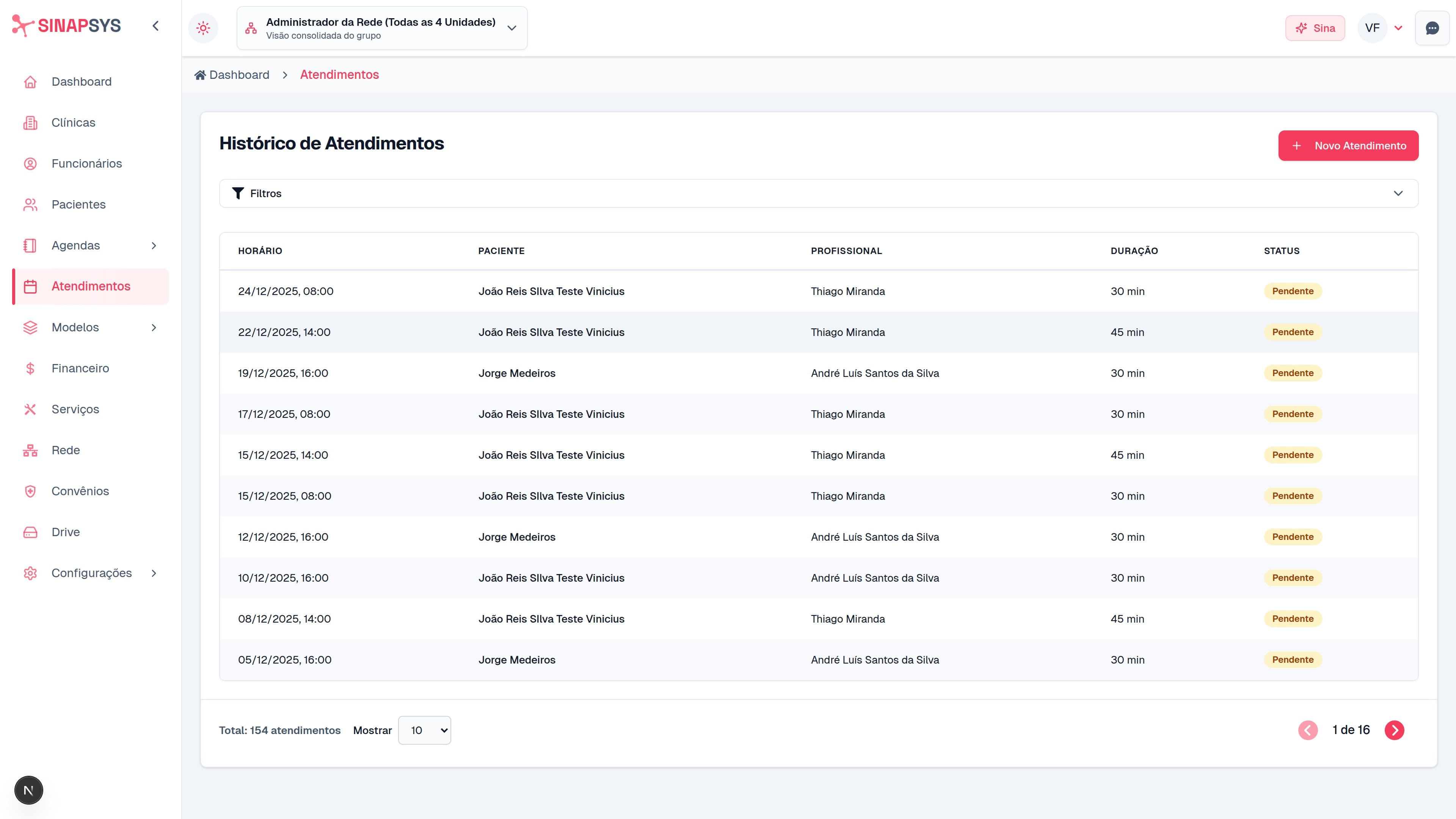The width and height of the screenshot is (1456, 819).
Task: Toggle the light/dark theme sun icon
Action: [203, 28]
